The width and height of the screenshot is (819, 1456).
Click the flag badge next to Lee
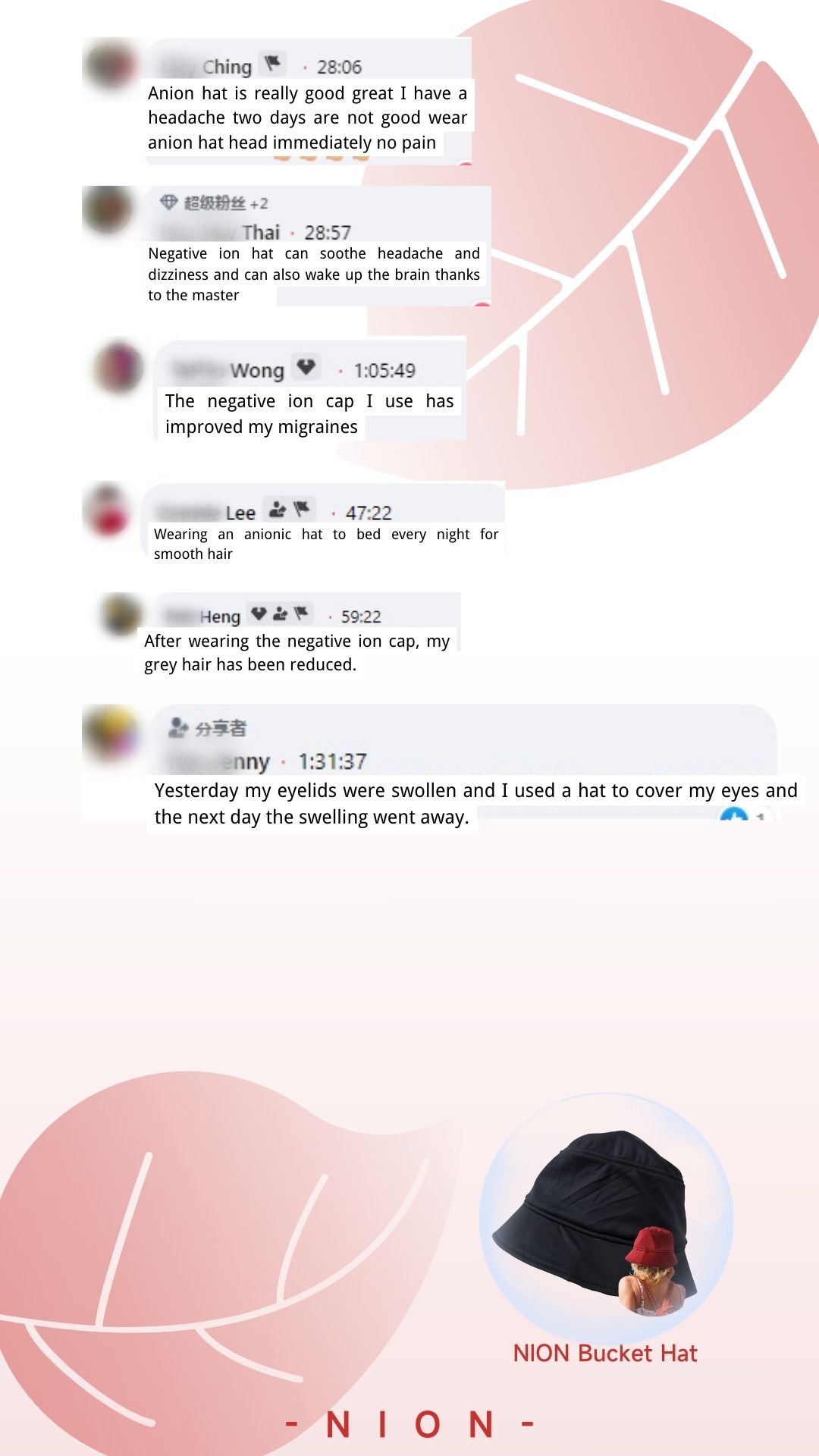click(302, 509)
